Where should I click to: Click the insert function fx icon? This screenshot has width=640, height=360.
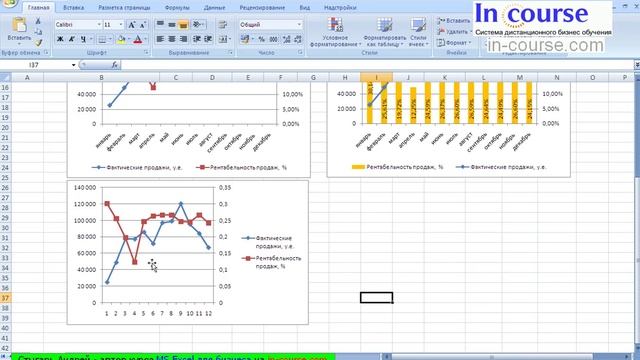tap(114, 64)
